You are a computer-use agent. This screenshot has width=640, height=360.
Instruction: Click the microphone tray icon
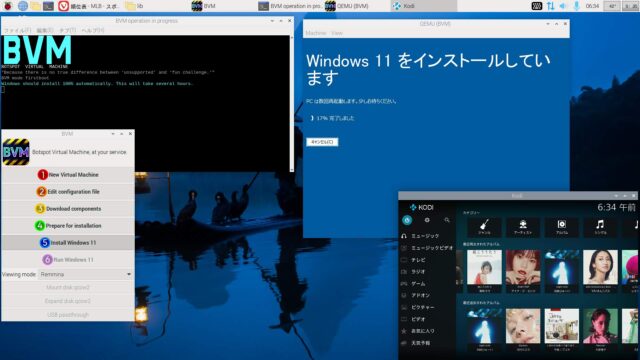click(576, 6)
